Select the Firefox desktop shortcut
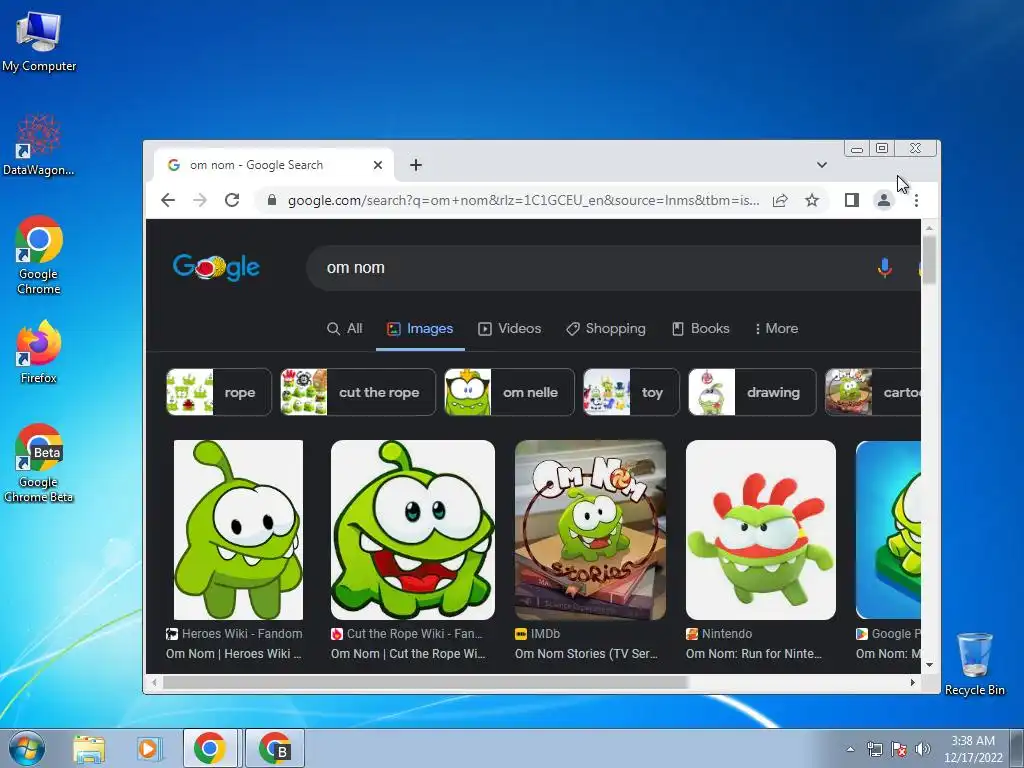The width and height of the screenshot is (1024, 768). pos(39,351)
